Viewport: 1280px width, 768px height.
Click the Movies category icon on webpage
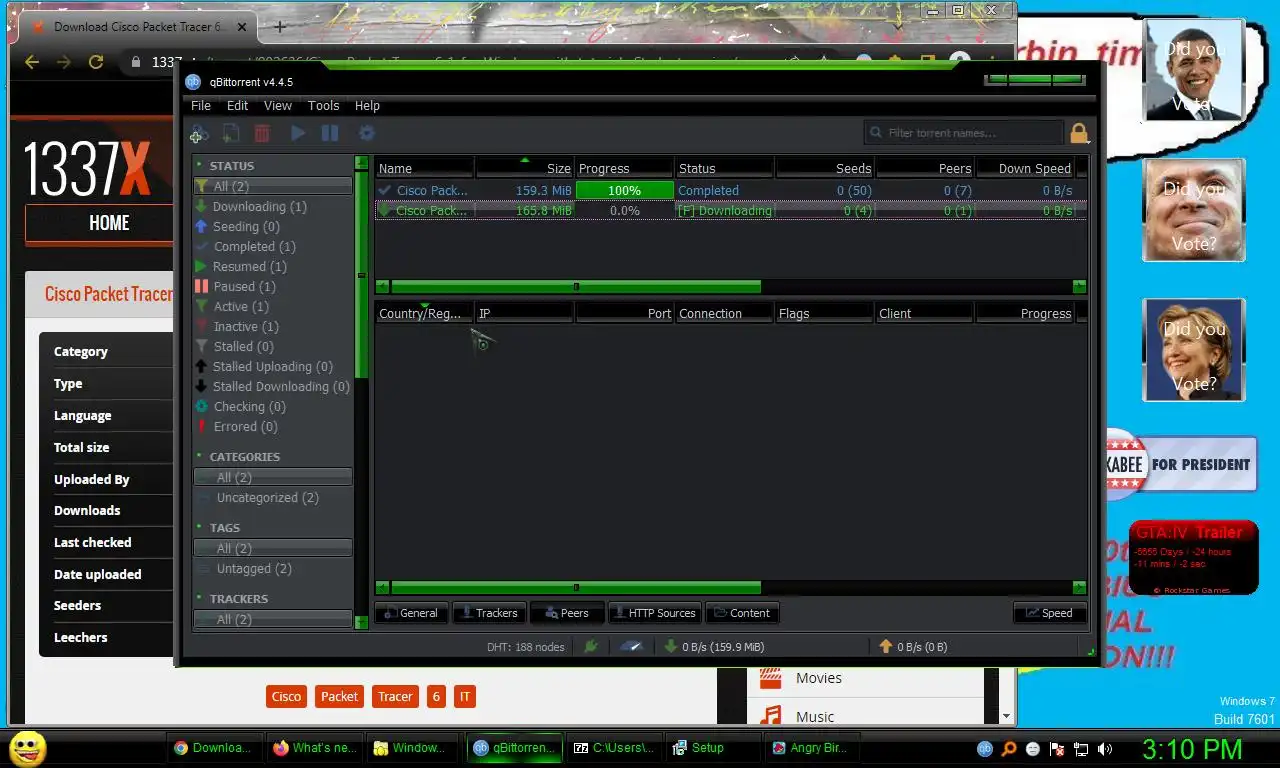(x=770, y=678)
